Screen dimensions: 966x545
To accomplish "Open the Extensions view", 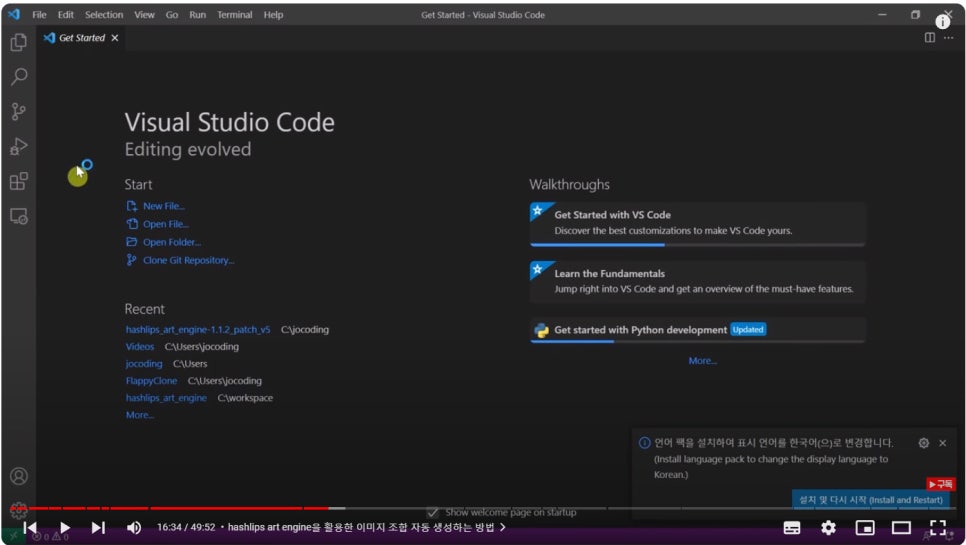I will tap(18, 181).
